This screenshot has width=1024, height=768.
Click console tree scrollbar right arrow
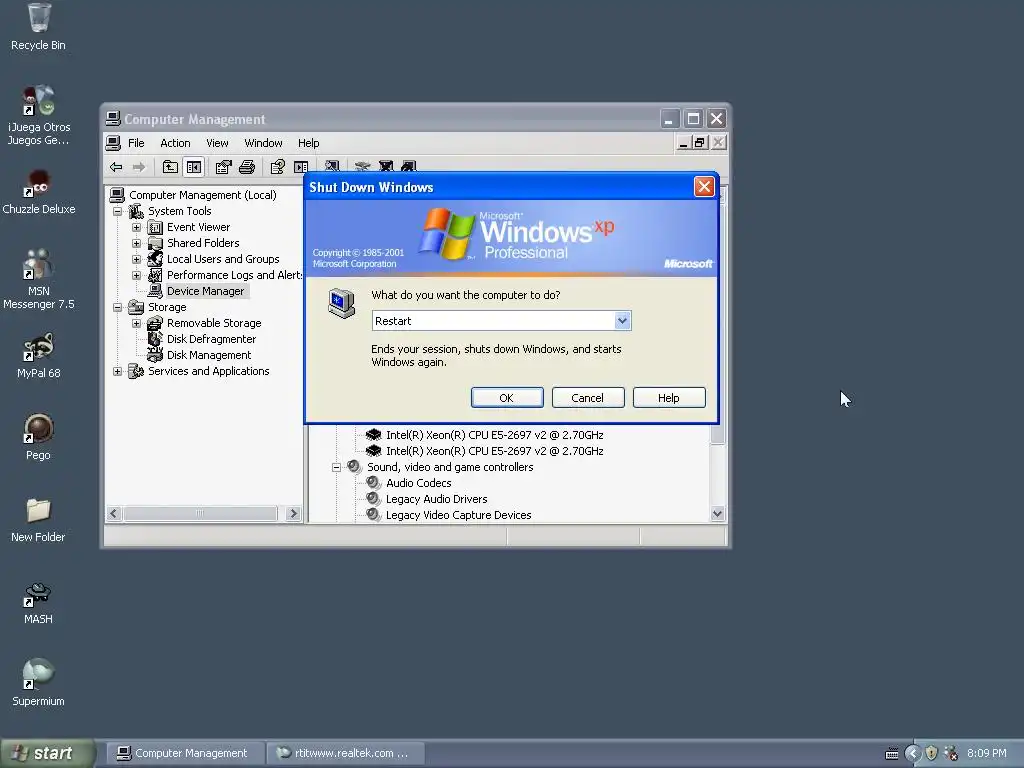(x=293, y=514)
